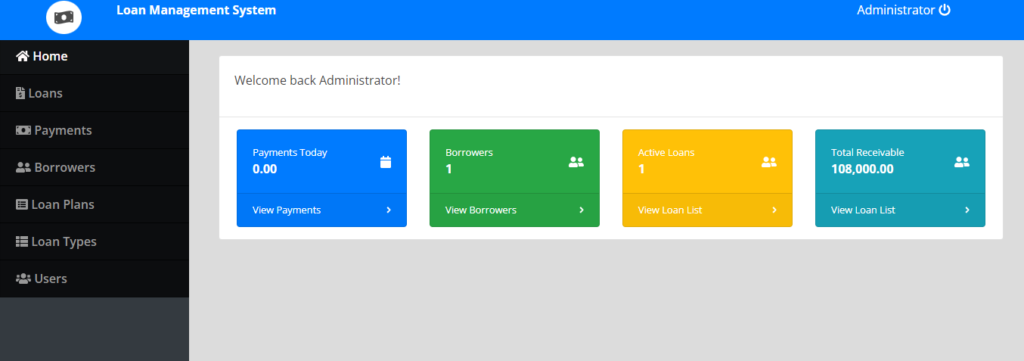
Task: Click the Total Receivable label
Action: [x=867, y=153]
